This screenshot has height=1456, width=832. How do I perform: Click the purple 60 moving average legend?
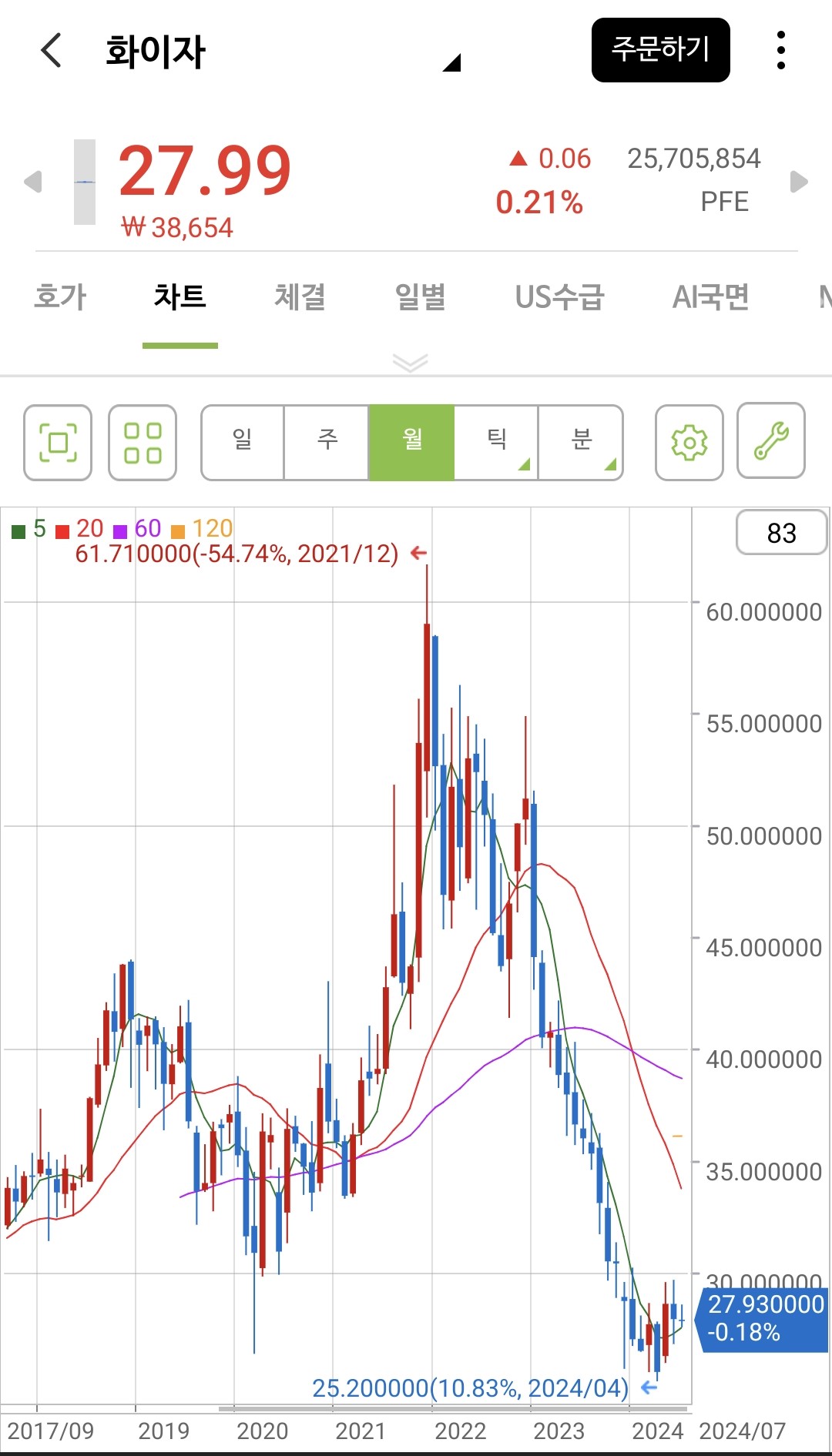click(x=137, y=529)
